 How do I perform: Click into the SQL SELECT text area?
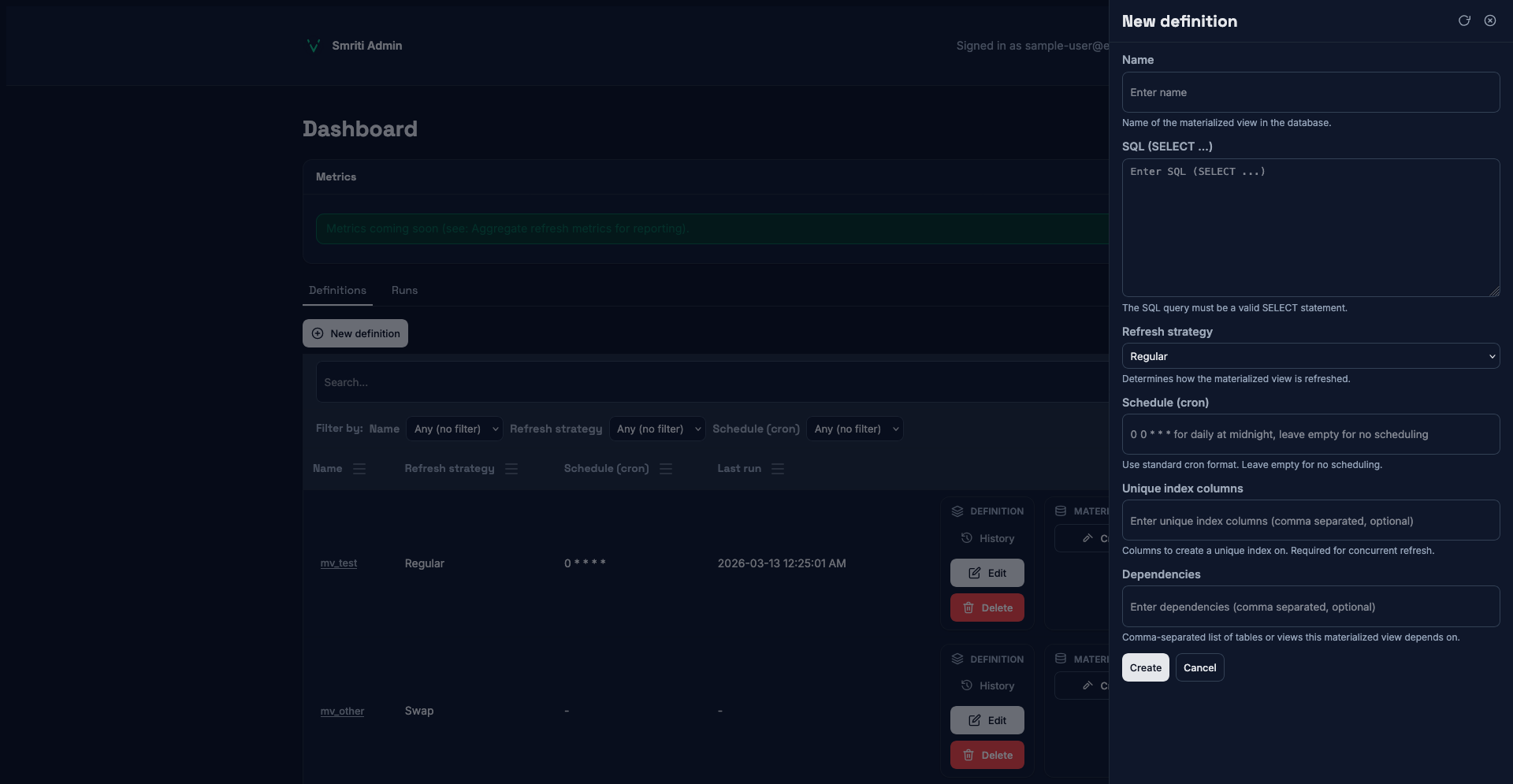[x=1310, y=228]
